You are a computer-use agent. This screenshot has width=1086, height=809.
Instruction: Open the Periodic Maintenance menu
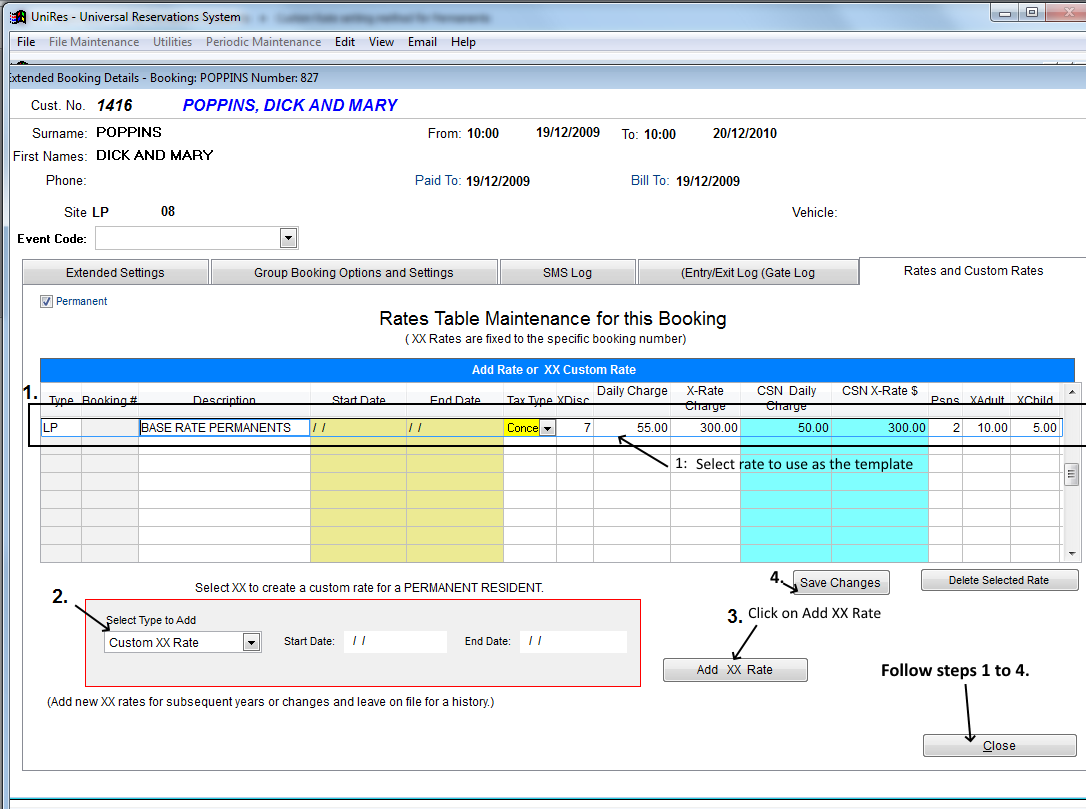(x=263, y=42)
